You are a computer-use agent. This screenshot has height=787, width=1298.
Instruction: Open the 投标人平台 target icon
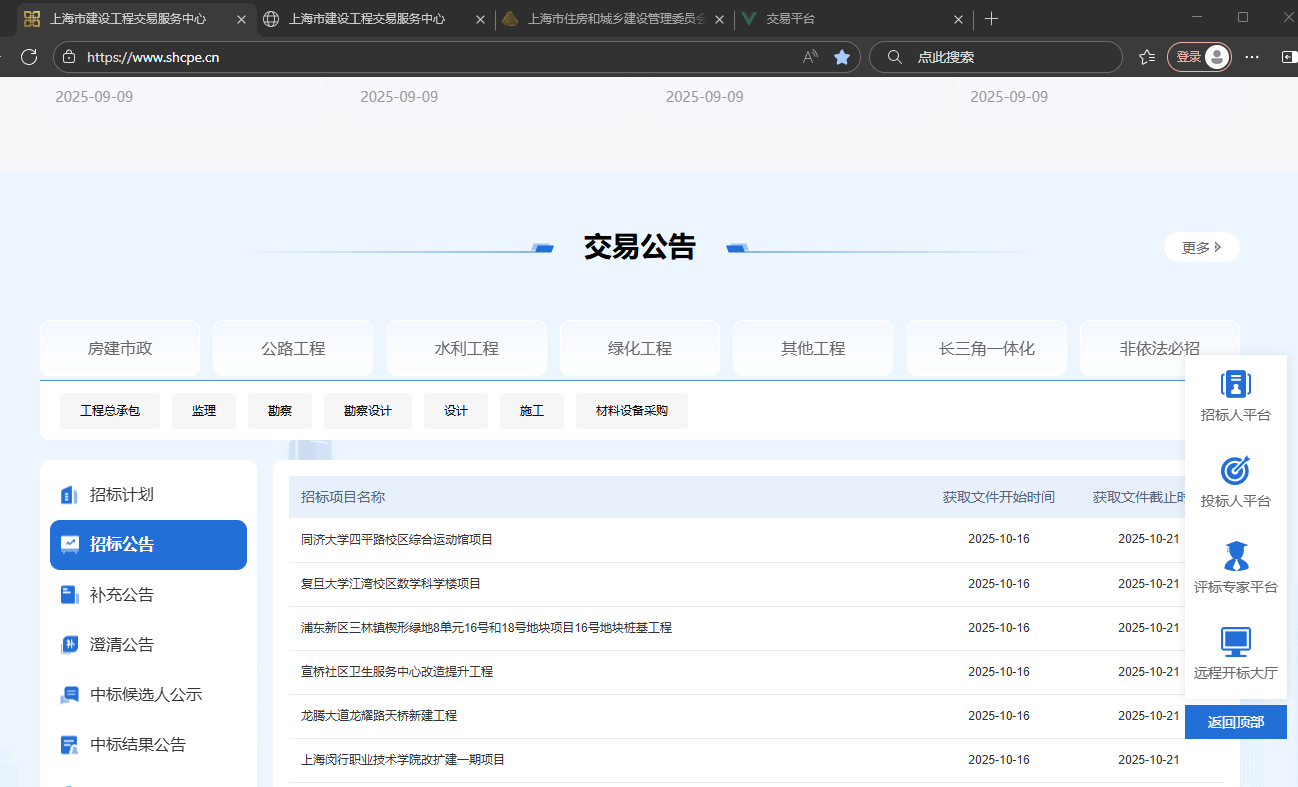pyautogui.click(x=1236, y=470)
